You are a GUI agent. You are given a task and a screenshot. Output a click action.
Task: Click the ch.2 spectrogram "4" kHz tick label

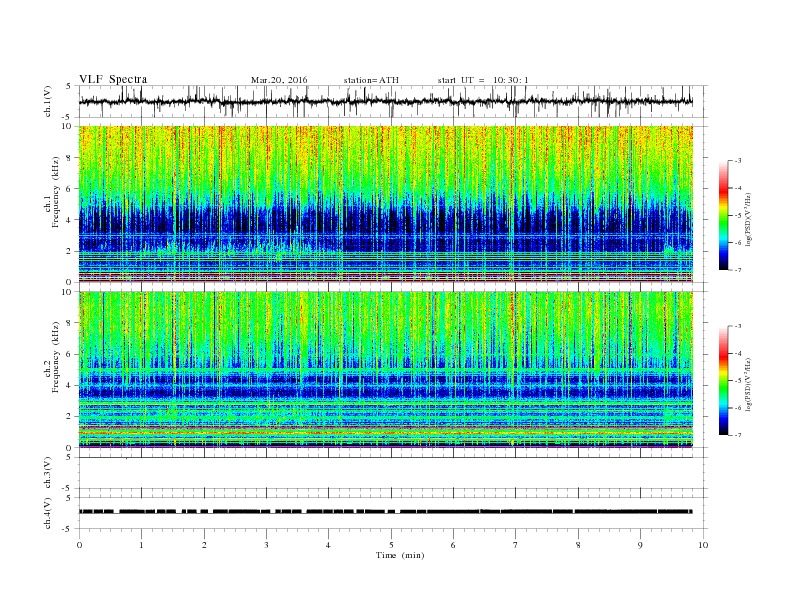69,385
